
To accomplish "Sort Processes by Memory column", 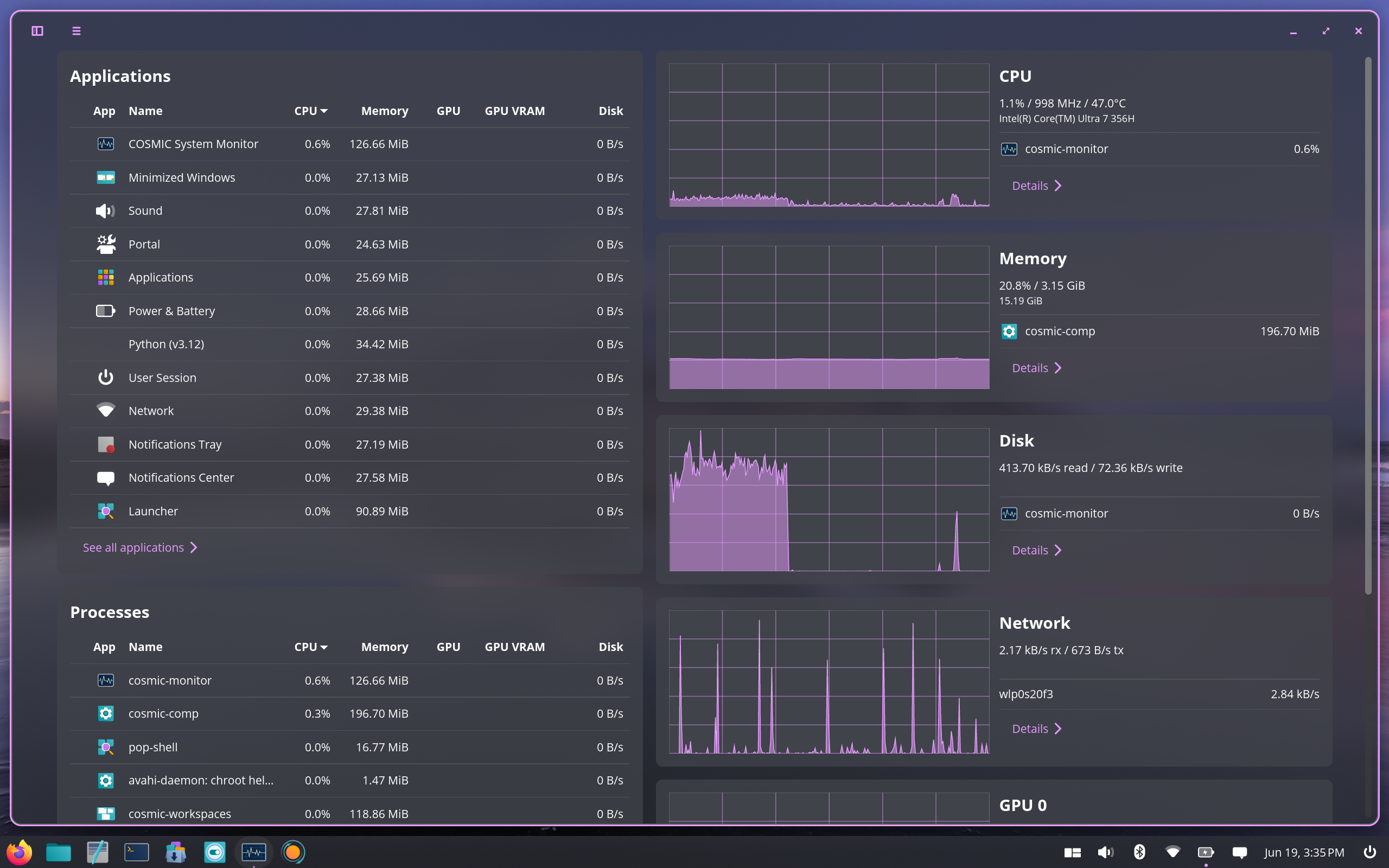I will pyautogui.click(x=385, y=647).
